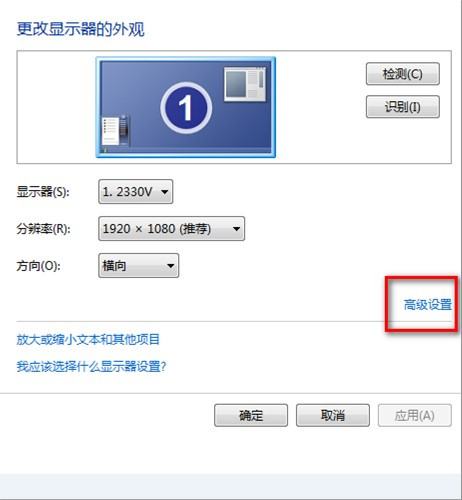Click the mini window graphic inside monitor preview
The image size is (462, 500).
click(245, 84)
